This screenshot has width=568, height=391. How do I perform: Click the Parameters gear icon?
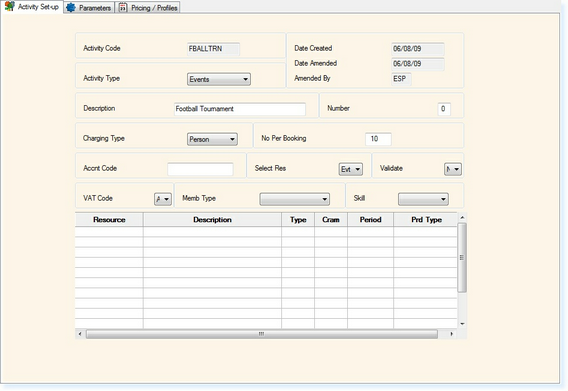coord(71,8)
